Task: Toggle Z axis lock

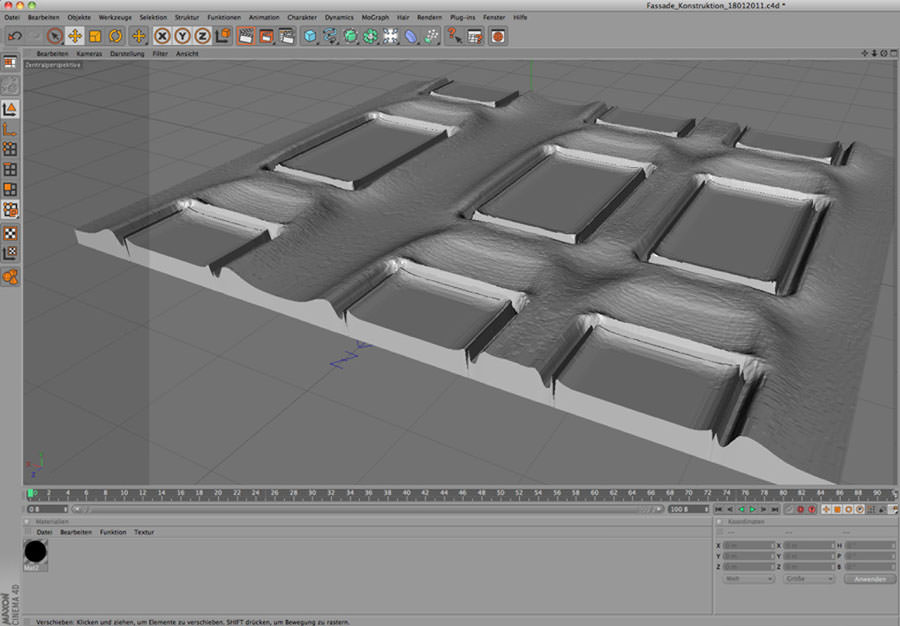Action: [202, 36]
